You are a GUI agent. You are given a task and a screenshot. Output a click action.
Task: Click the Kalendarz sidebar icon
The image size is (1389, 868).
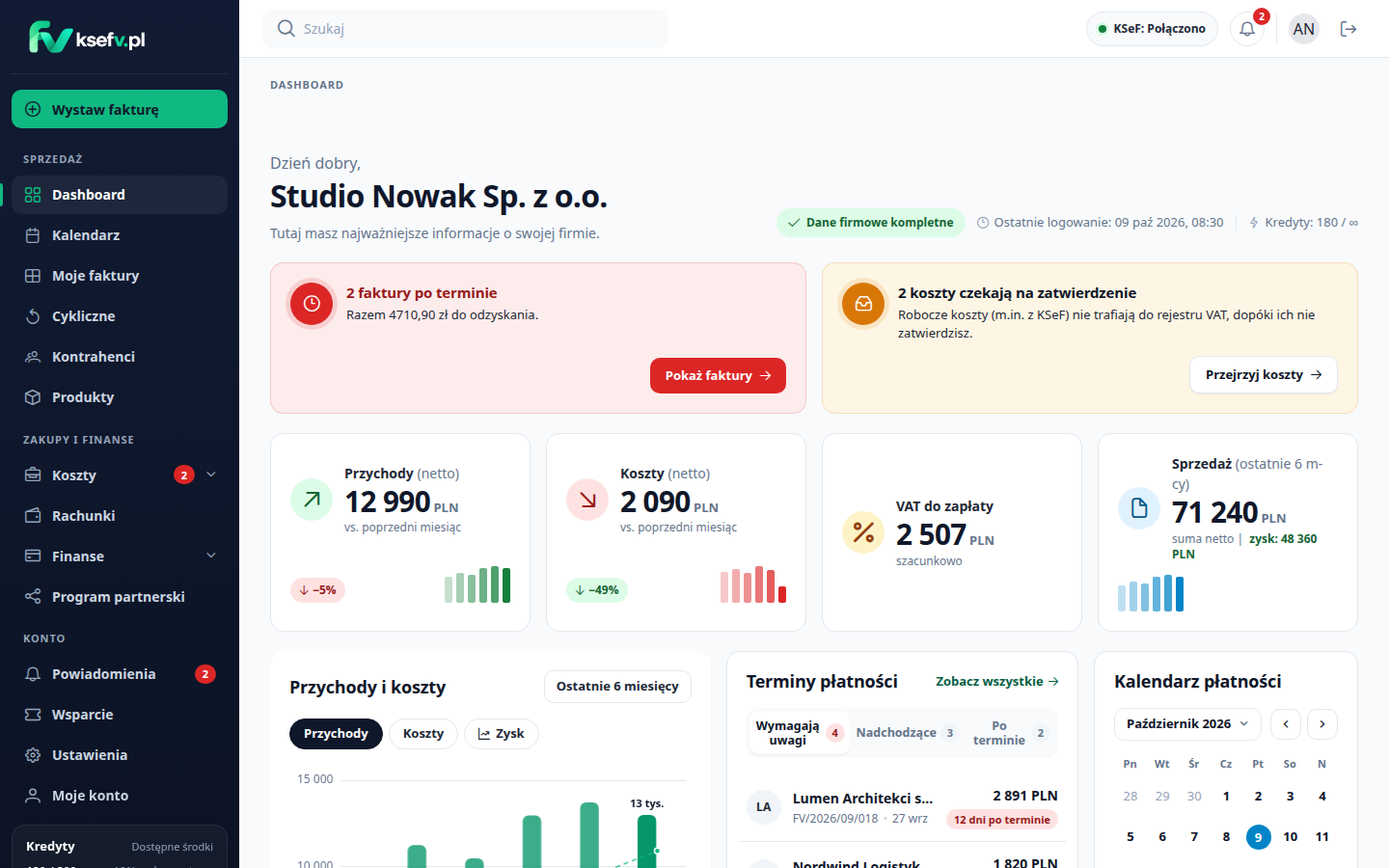tap(33, 235)
